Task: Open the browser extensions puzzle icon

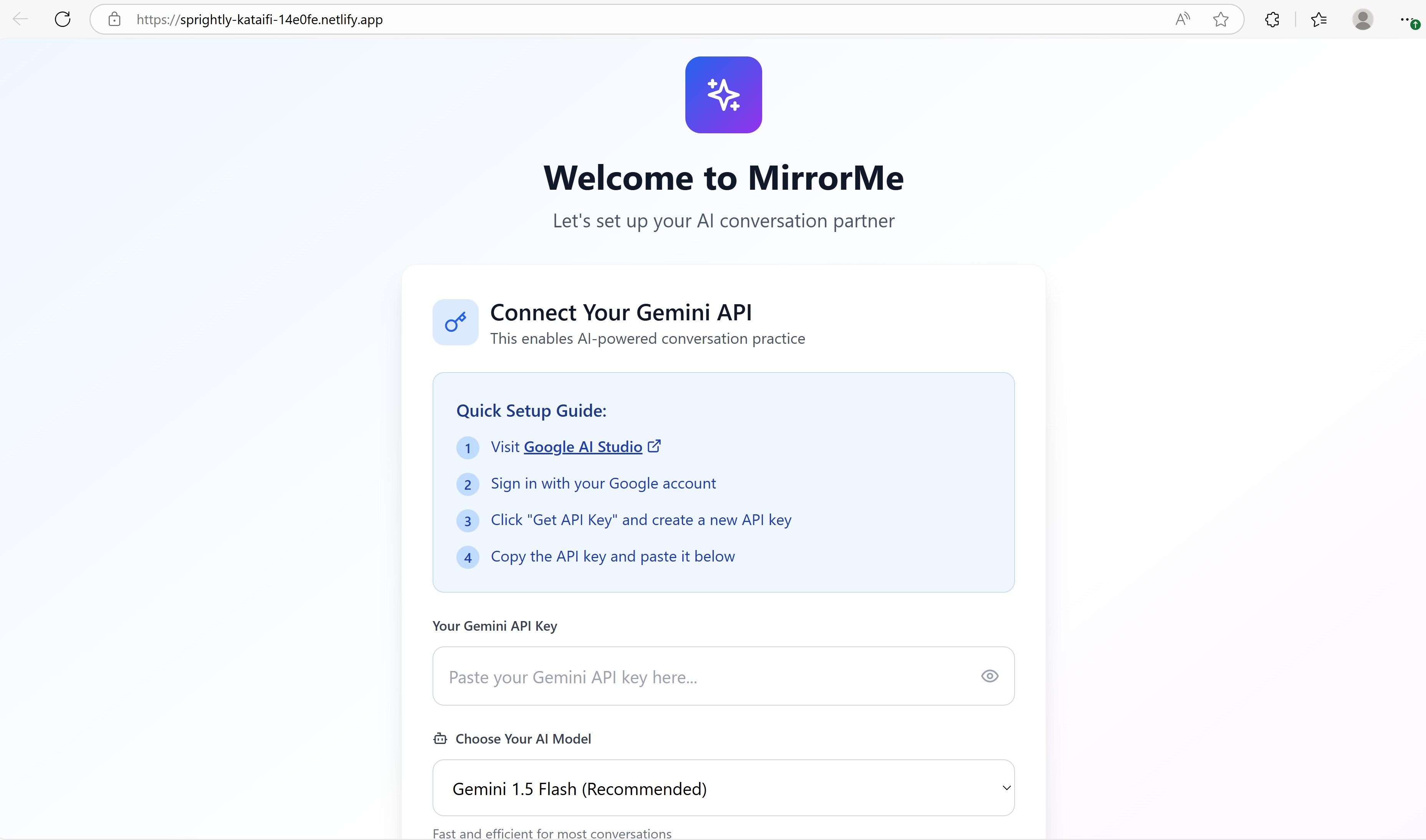Action: pyautogui.click(x=1272, y=19)
